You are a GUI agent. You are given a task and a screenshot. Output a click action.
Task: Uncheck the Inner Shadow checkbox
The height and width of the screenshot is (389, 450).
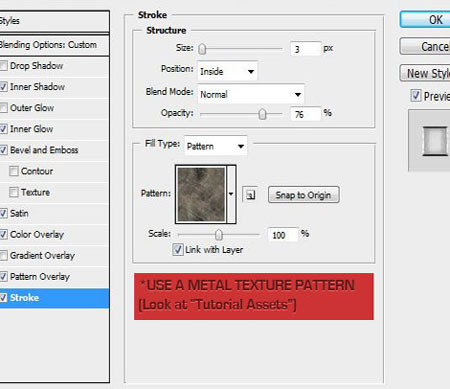click(3, 87)
